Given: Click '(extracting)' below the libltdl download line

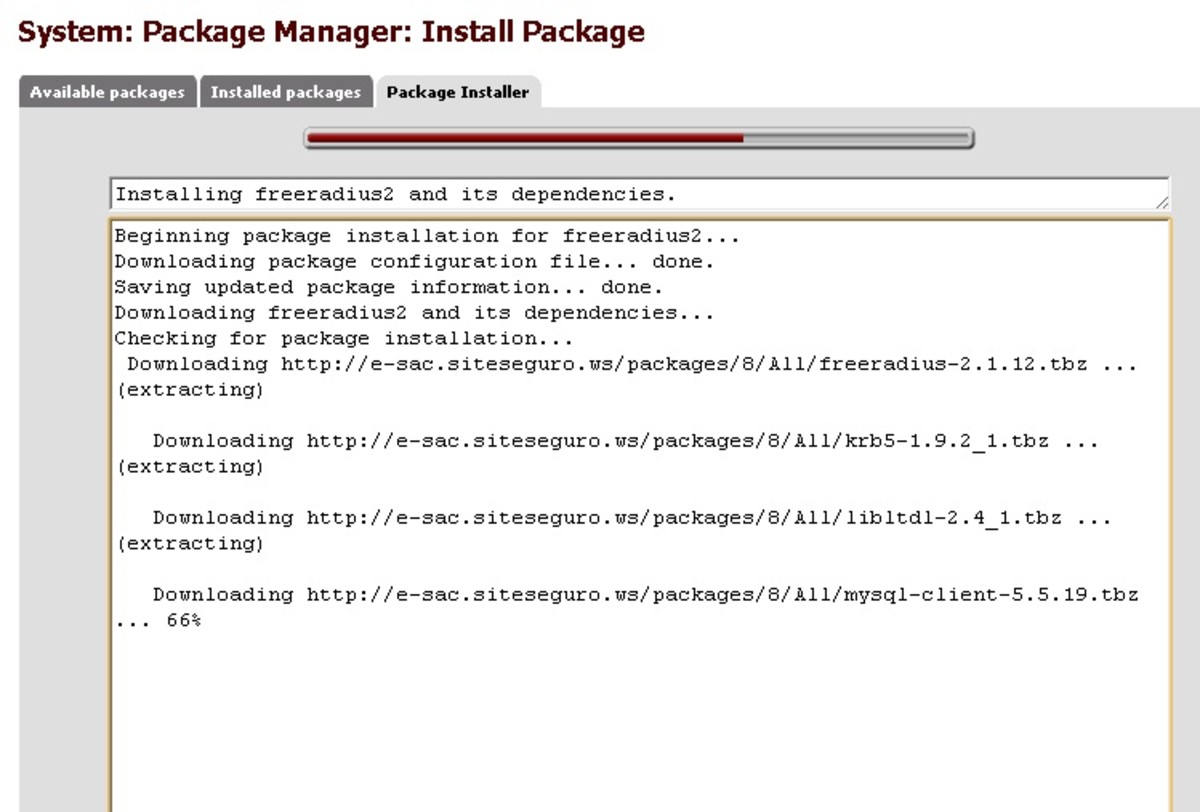Looking at the screenshot, I should point(190,544).
